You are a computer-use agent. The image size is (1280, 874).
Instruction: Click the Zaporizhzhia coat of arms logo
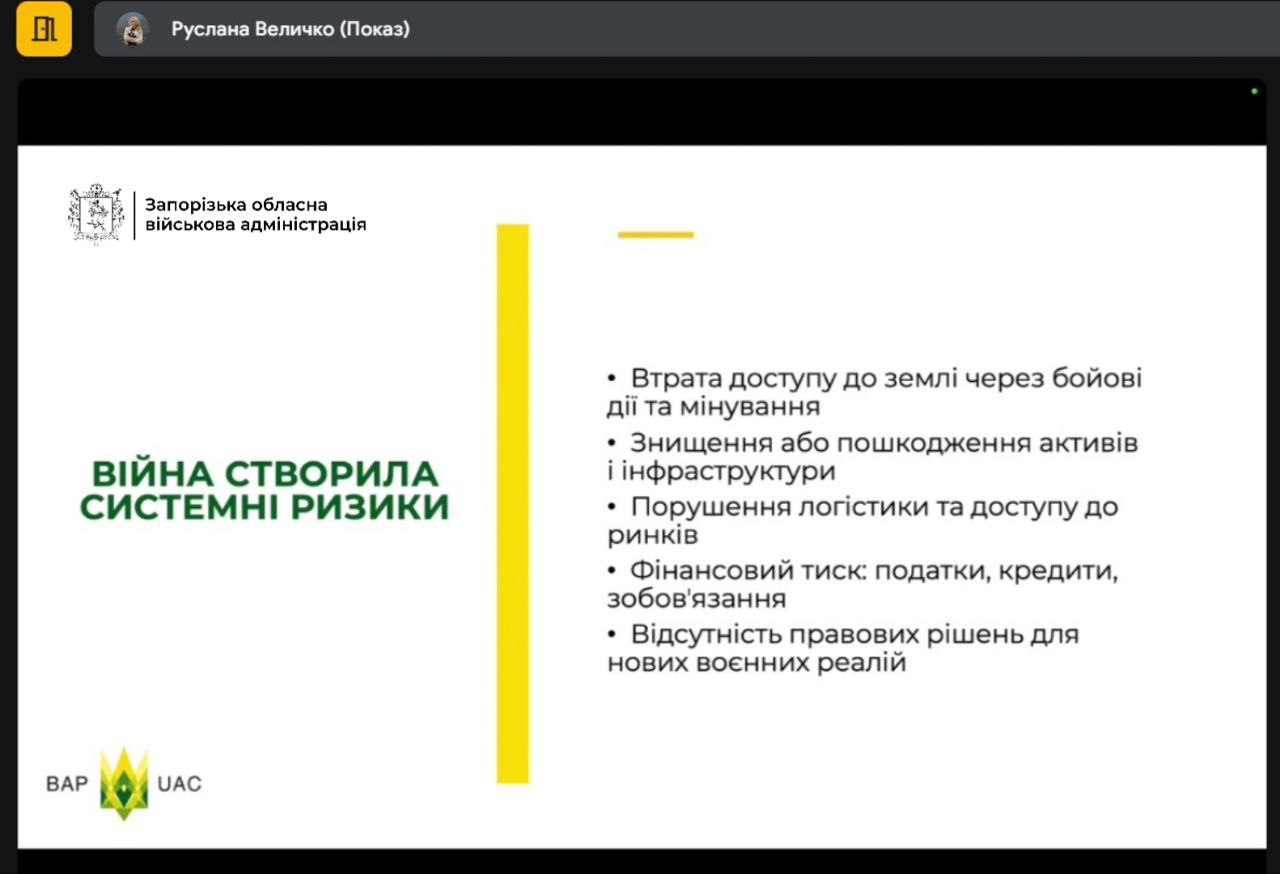96,213
